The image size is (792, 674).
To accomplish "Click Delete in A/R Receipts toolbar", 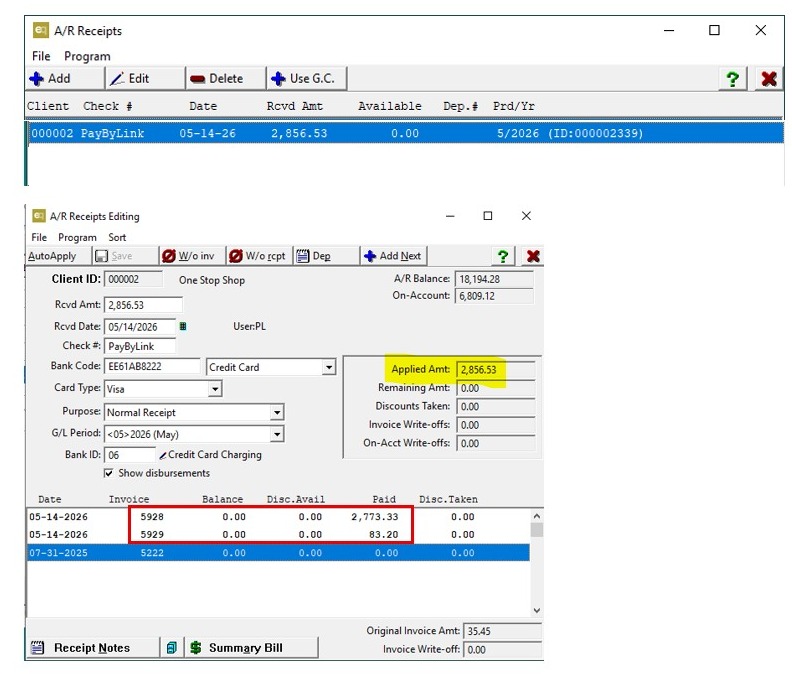I will [225, 79].
